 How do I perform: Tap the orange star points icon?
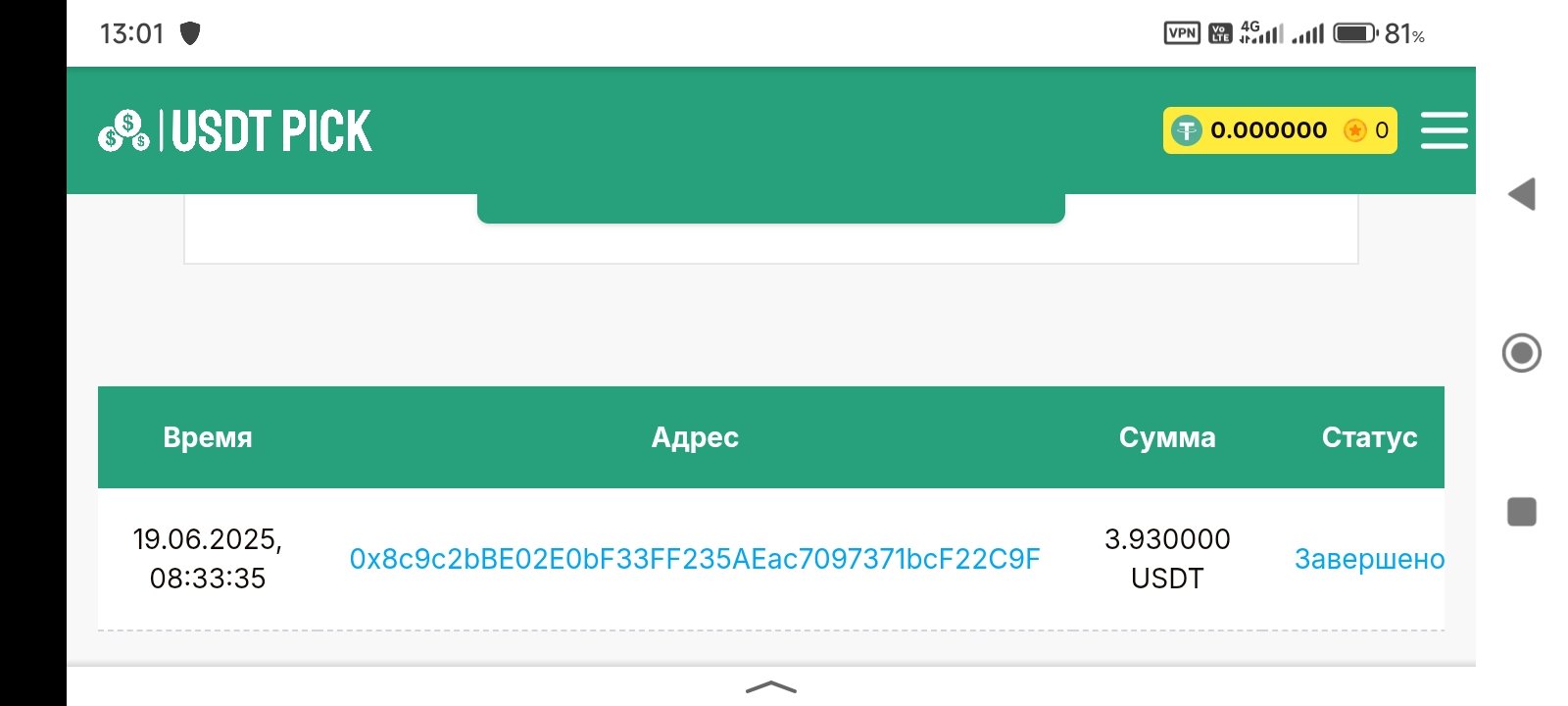[x=1355, y=130]
